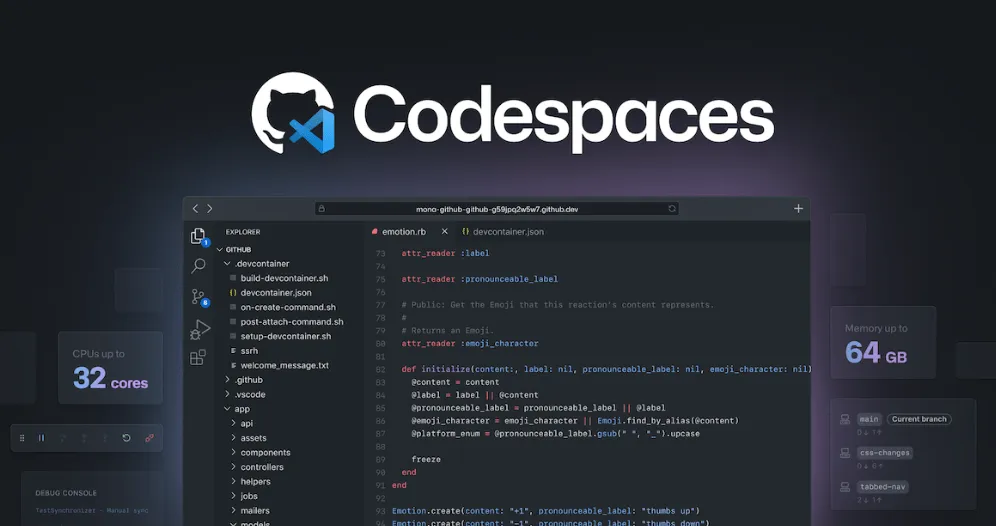Click the Ruby icon on emotion.rb tab

[375, 232]
